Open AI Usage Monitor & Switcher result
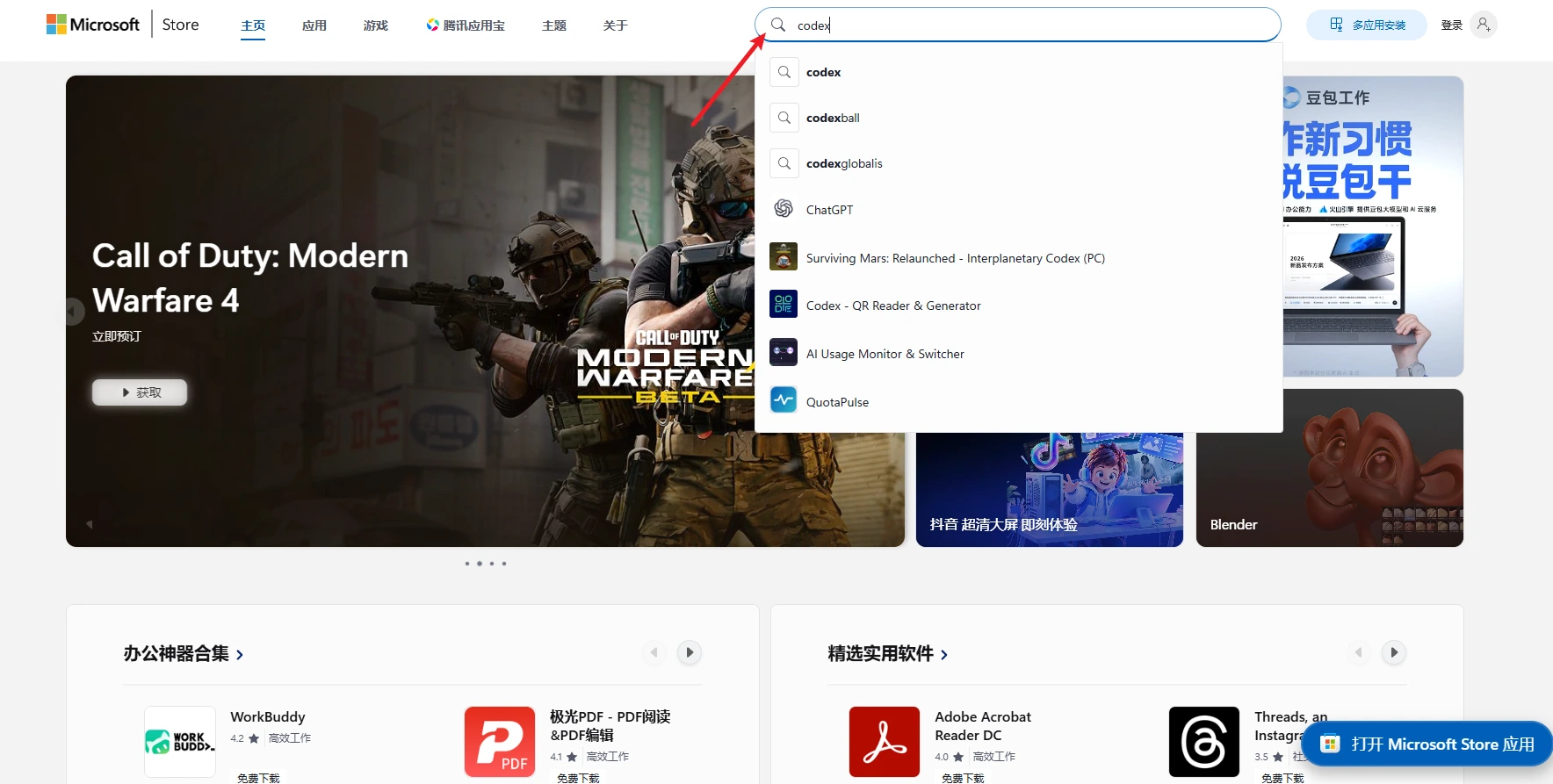 pyautogui.click(x=1019, y=354)
